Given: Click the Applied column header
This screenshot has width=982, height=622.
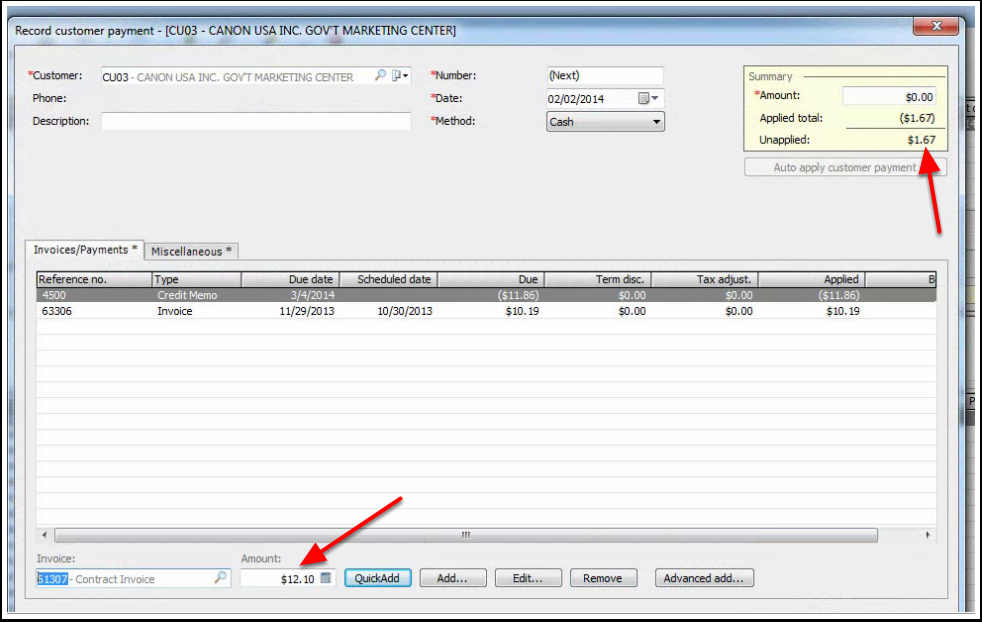Looking at the screenshot, I should coord(812,279).
